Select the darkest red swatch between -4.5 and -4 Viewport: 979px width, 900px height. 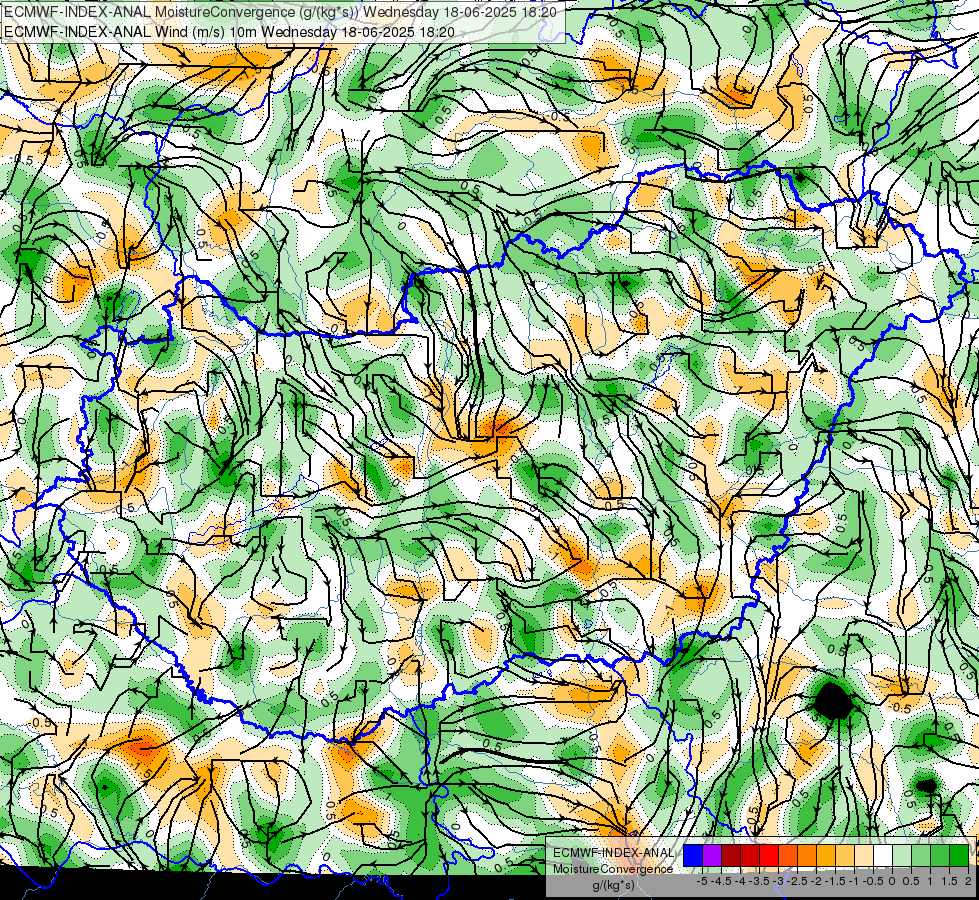(731, 856)
